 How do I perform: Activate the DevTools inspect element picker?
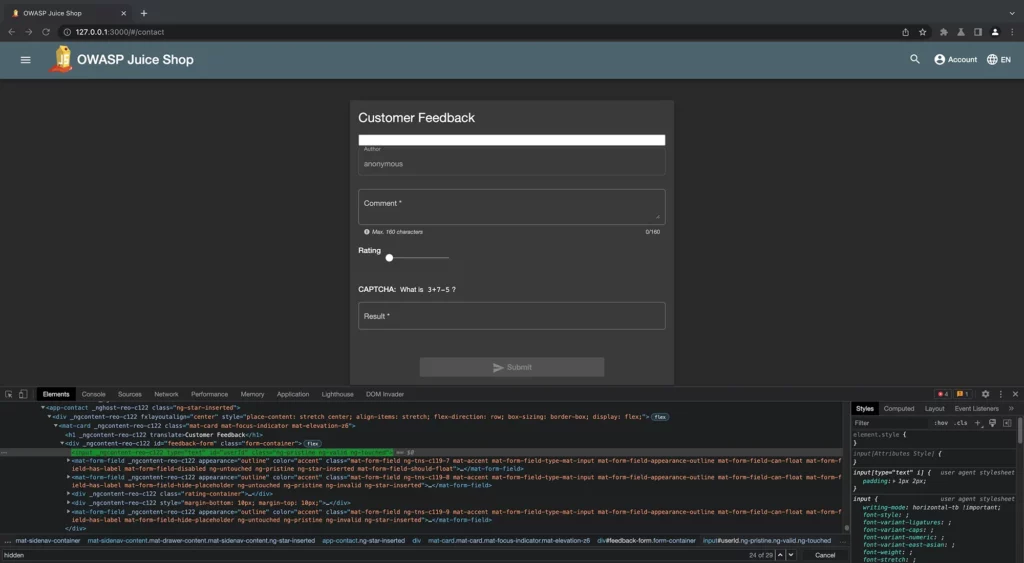click(x=8, y=394)
